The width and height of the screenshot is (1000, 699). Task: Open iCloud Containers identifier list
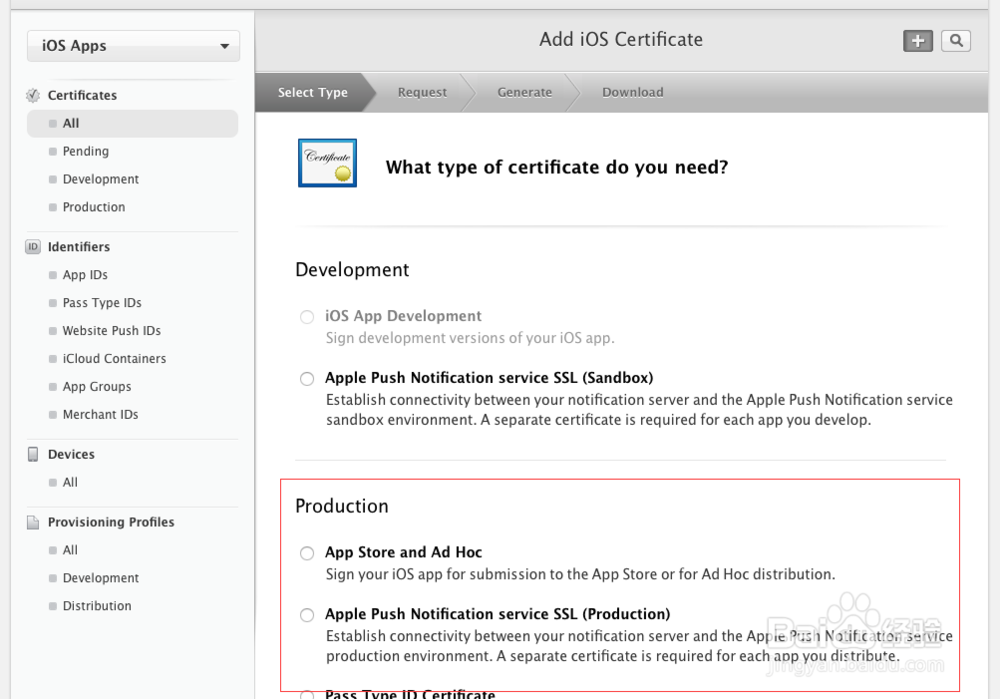(x=112, y=358)
